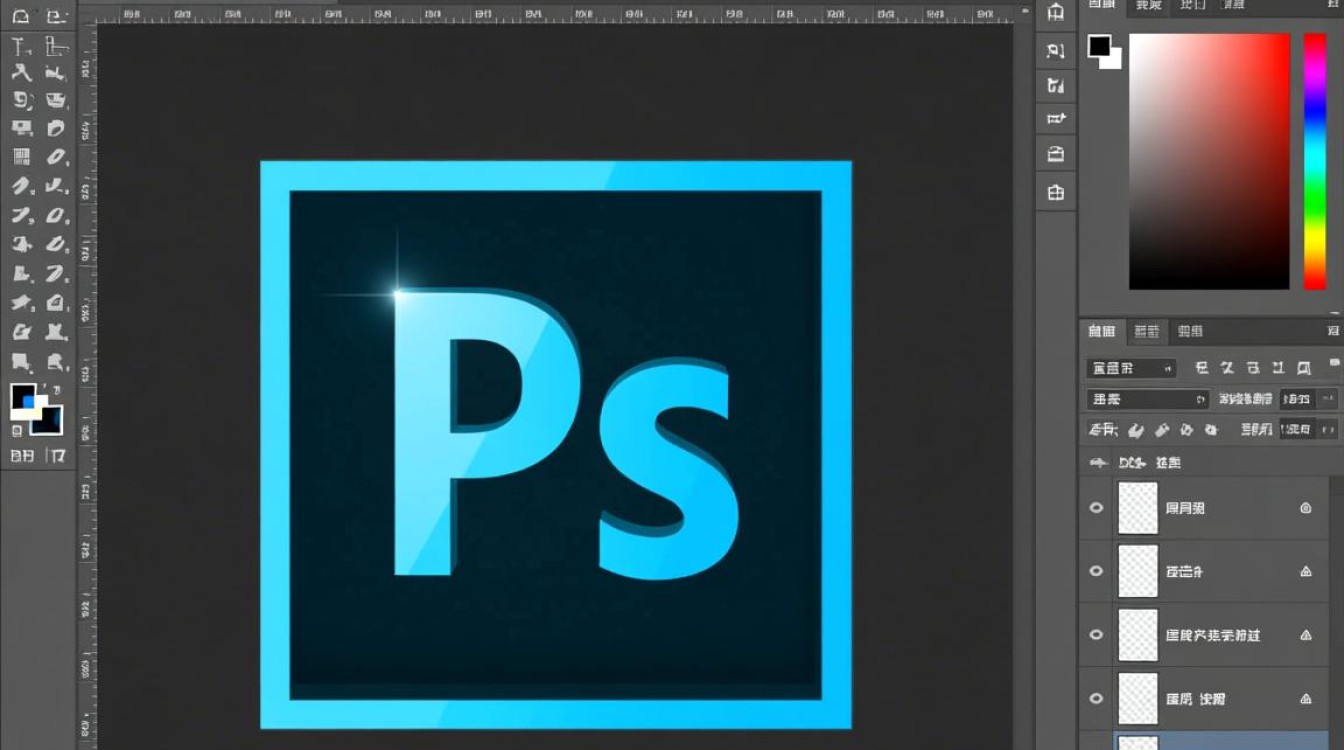Click the thumbnail of the third layer
The image size is (1344, 750).
(1137, 635)
